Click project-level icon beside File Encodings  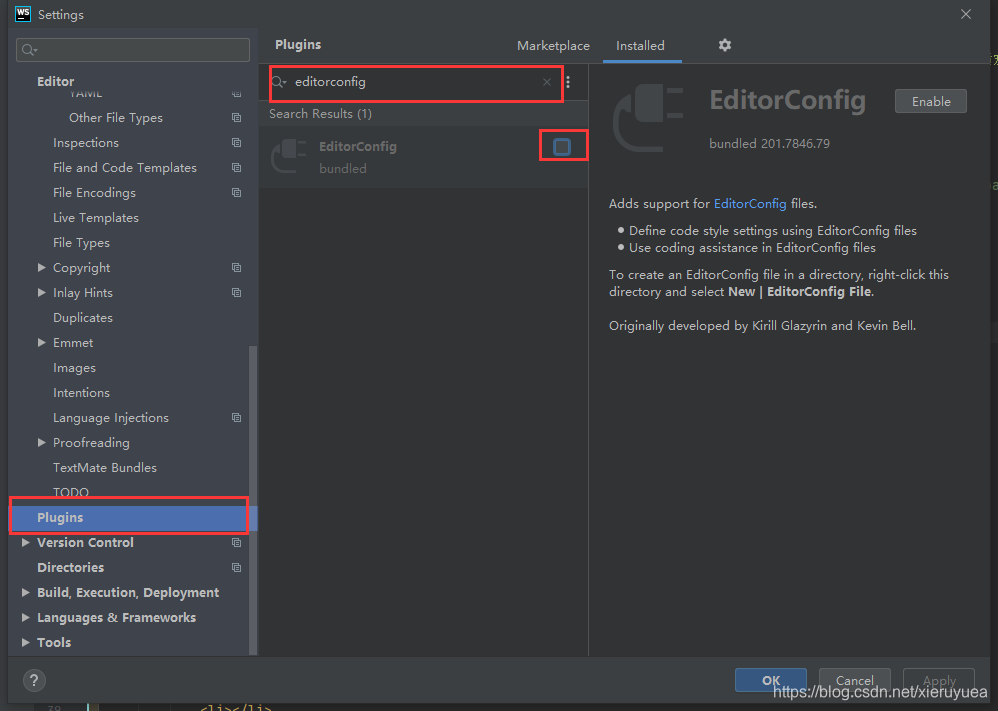point(236,192)
